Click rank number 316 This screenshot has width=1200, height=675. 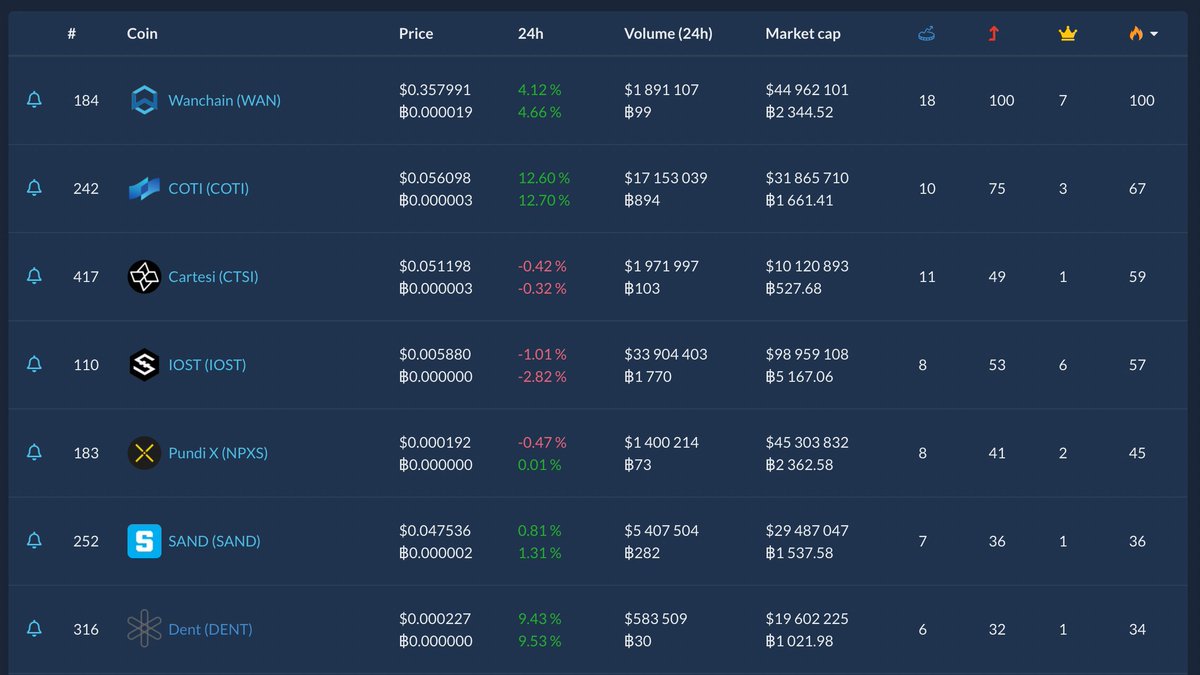click(x=86, y=629)
